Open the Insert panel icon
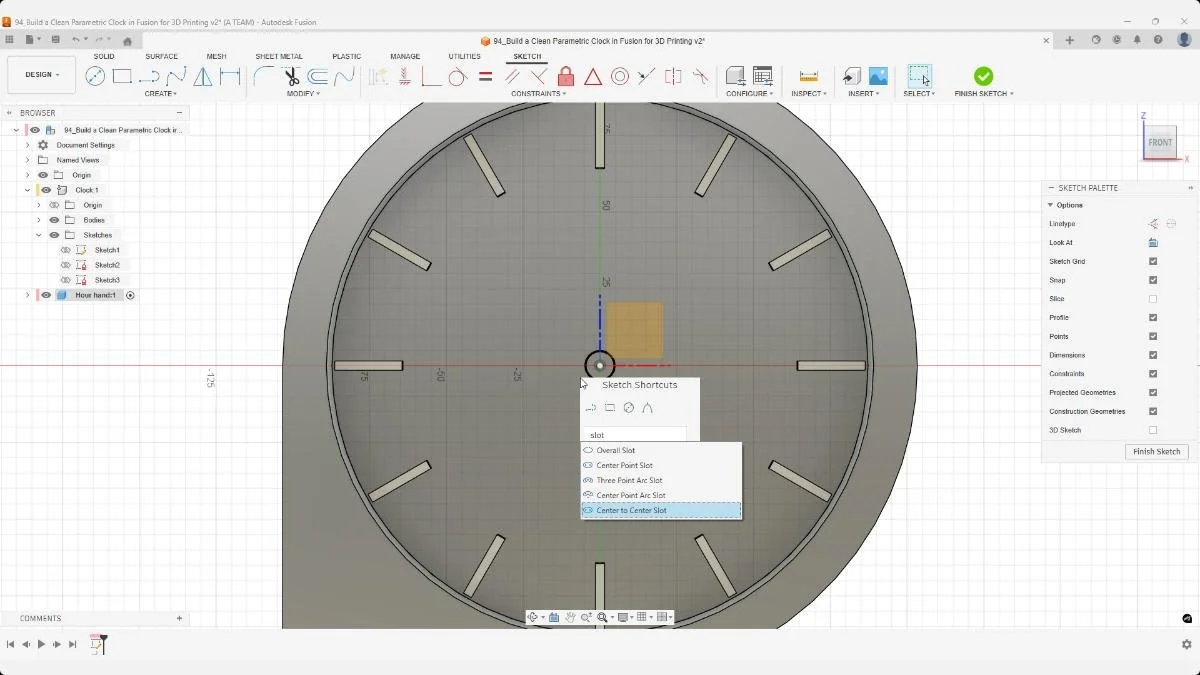This screenshot has width=1200, height=675. (x=852, y=76)
